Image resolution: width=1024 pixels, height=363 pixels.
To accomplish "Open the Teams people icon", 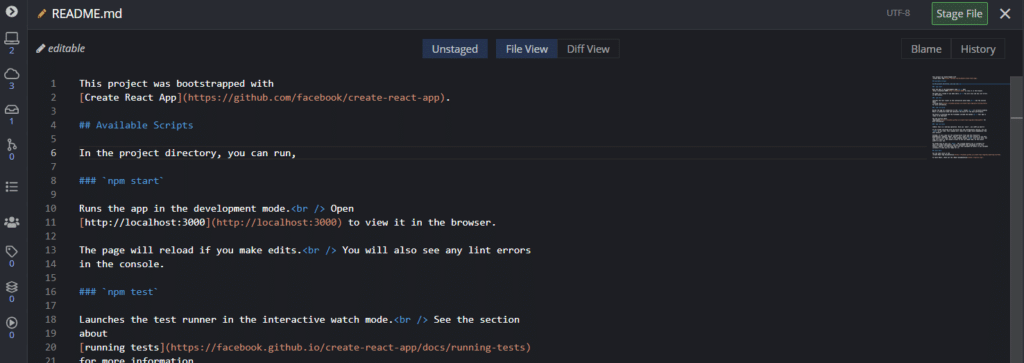I will 11,222.
